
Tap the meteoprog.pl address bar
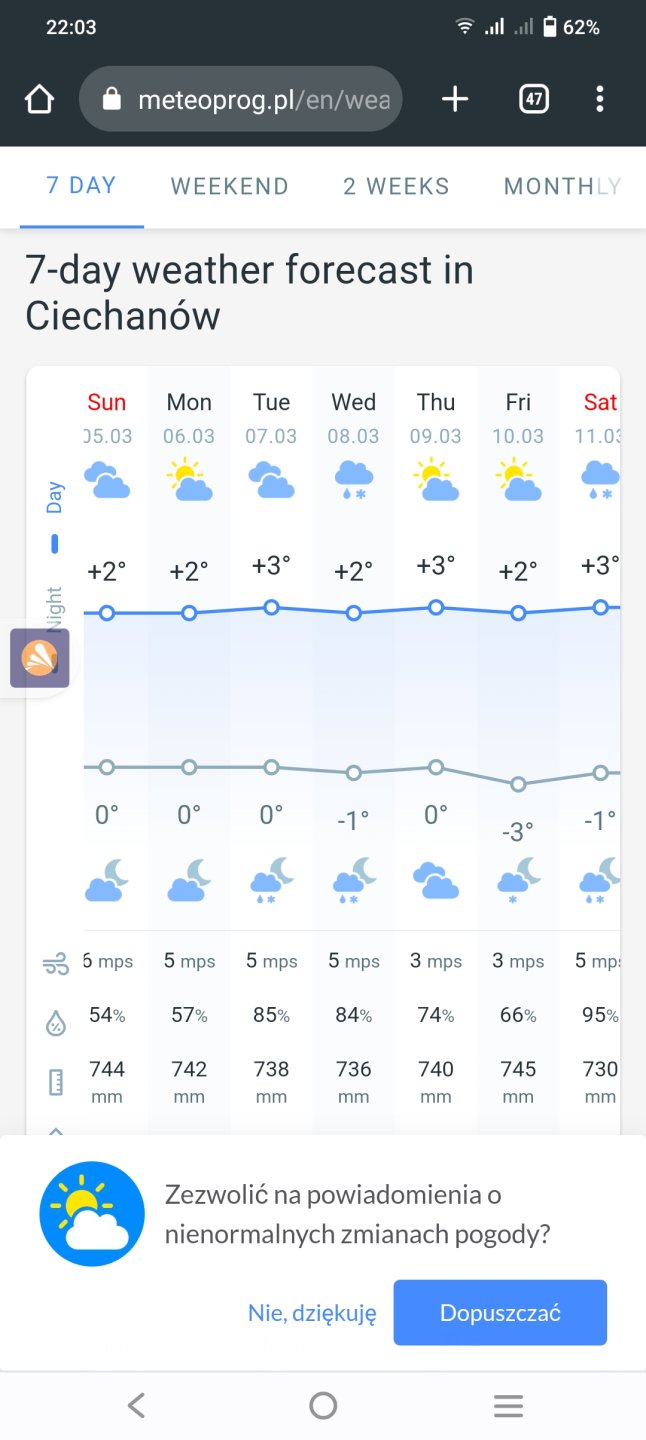[x=263, y=99]
